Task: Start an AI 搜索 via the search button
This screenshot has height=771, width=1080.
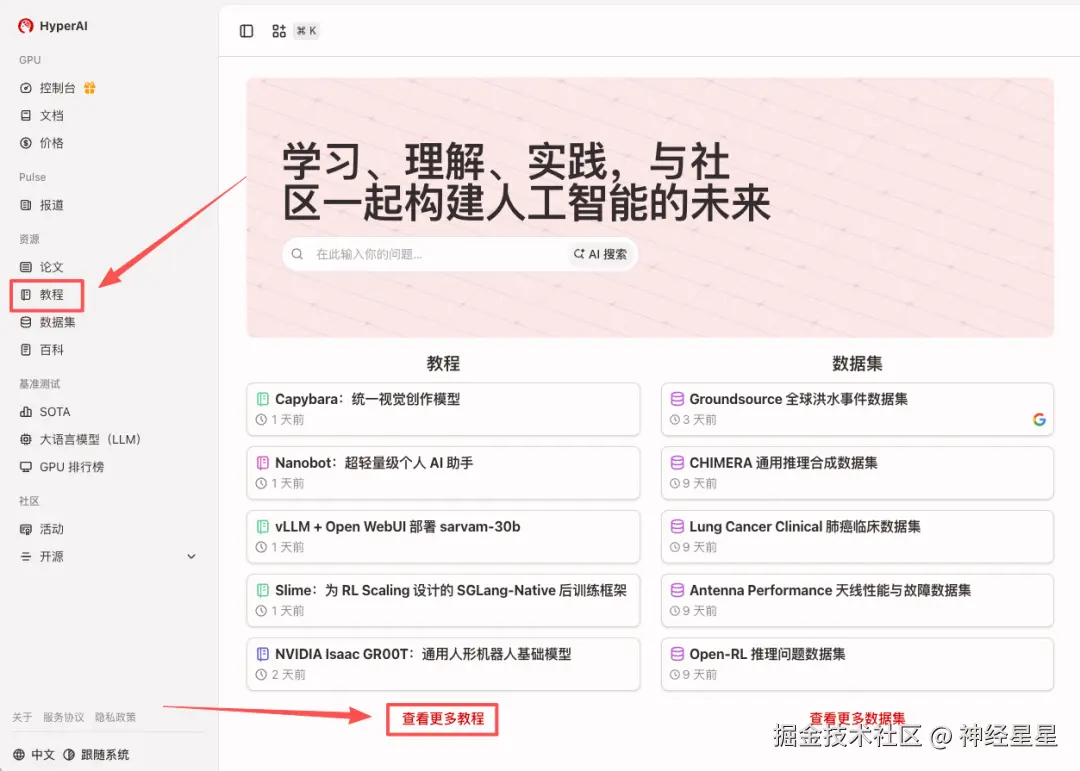Action: [x=600, y=254]
